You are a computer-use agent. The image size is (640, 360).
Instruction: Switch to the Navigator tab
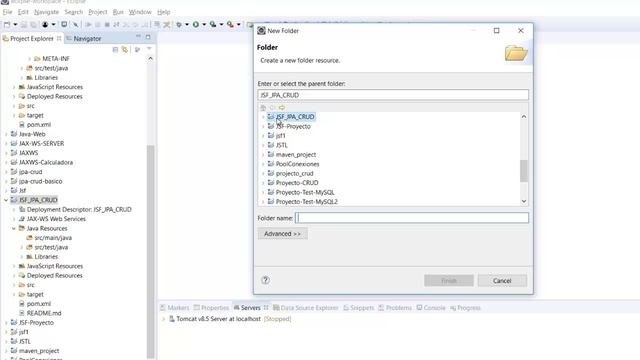click(83, 38)
